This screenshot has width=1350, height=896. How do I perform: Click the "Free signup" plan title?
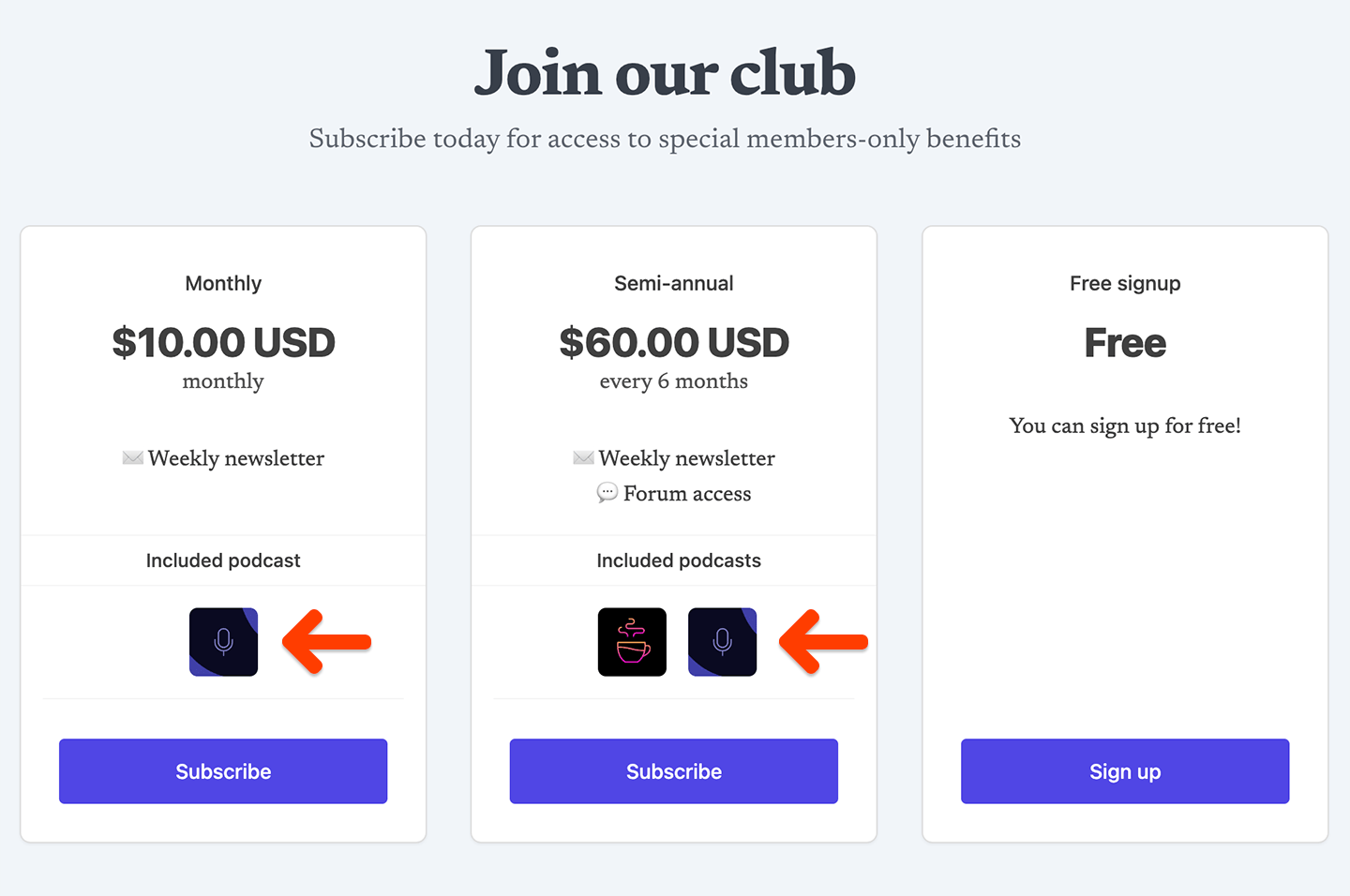tap(1125, 283)
